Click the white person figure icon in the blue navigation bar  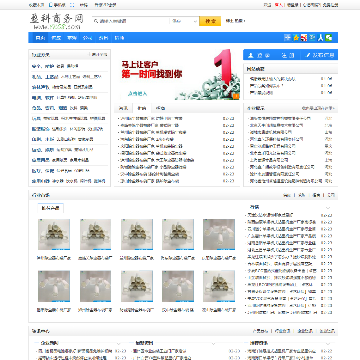coord(321,38)
